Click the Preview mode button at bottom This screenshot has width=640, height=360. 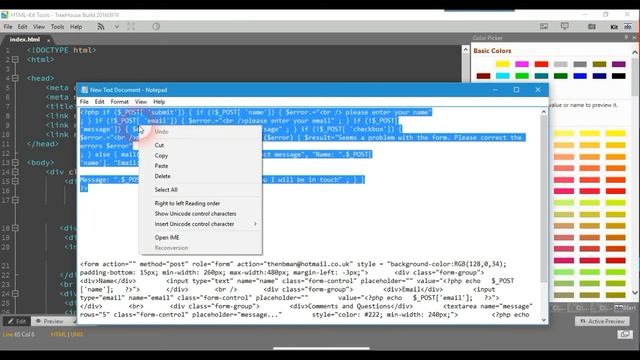pyautogui.click(x=49, y=321)
